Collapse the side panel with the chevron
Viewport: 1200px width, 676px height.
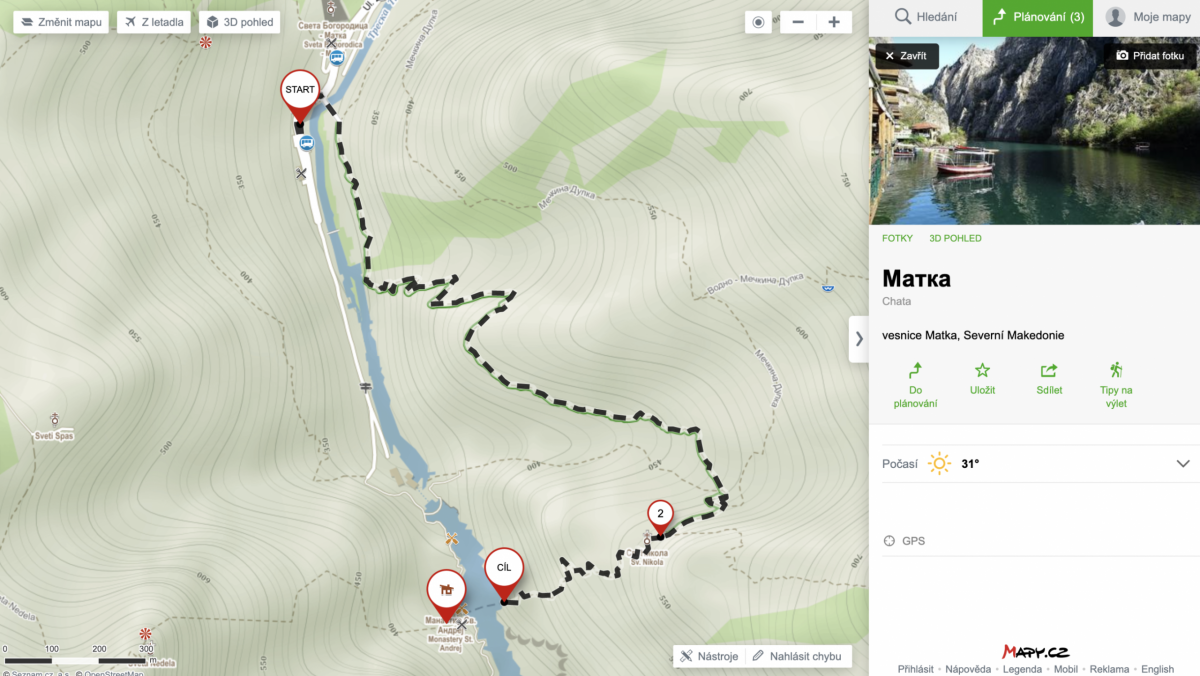click(859, 339)
